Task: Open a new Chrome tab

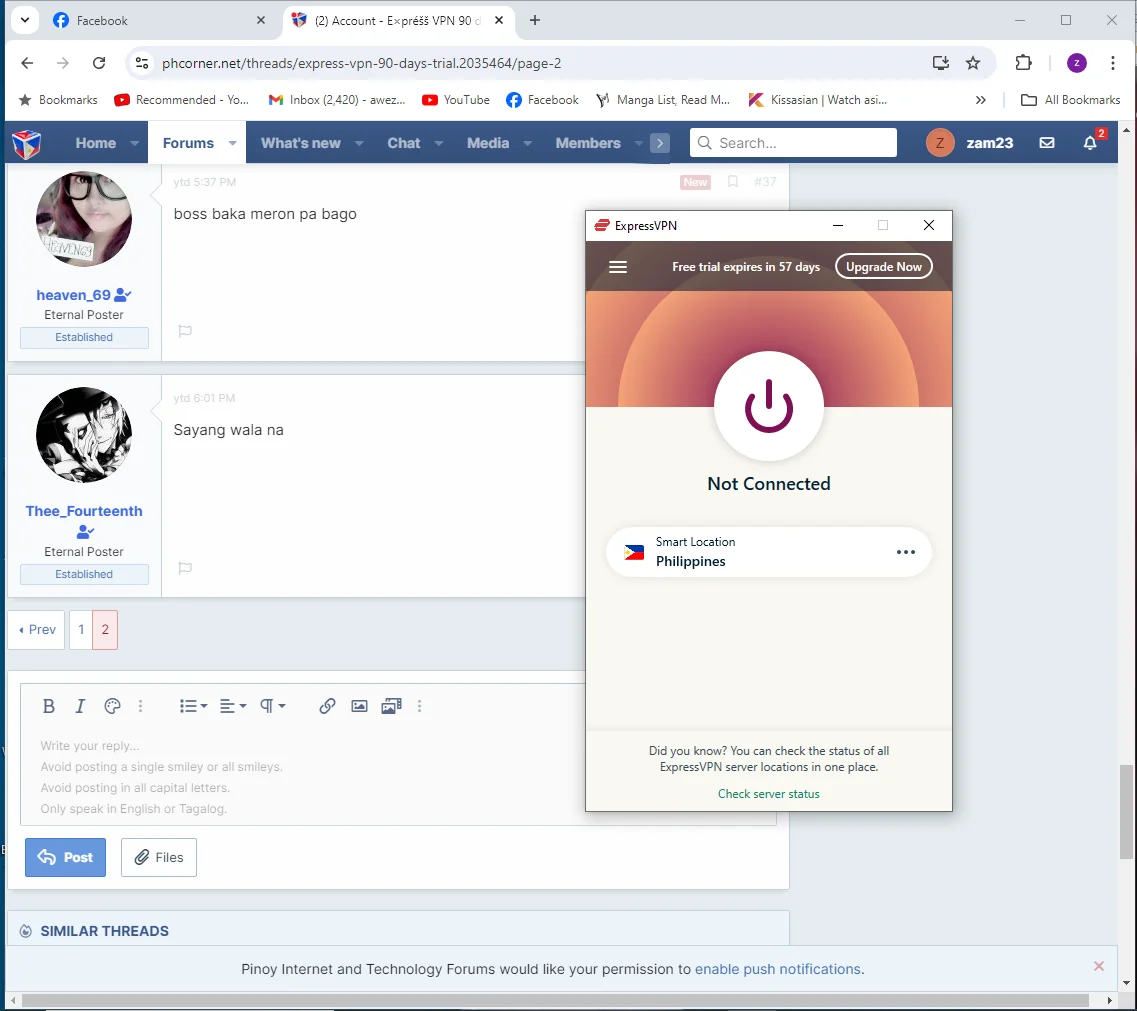Action: (x=535, y=20)
